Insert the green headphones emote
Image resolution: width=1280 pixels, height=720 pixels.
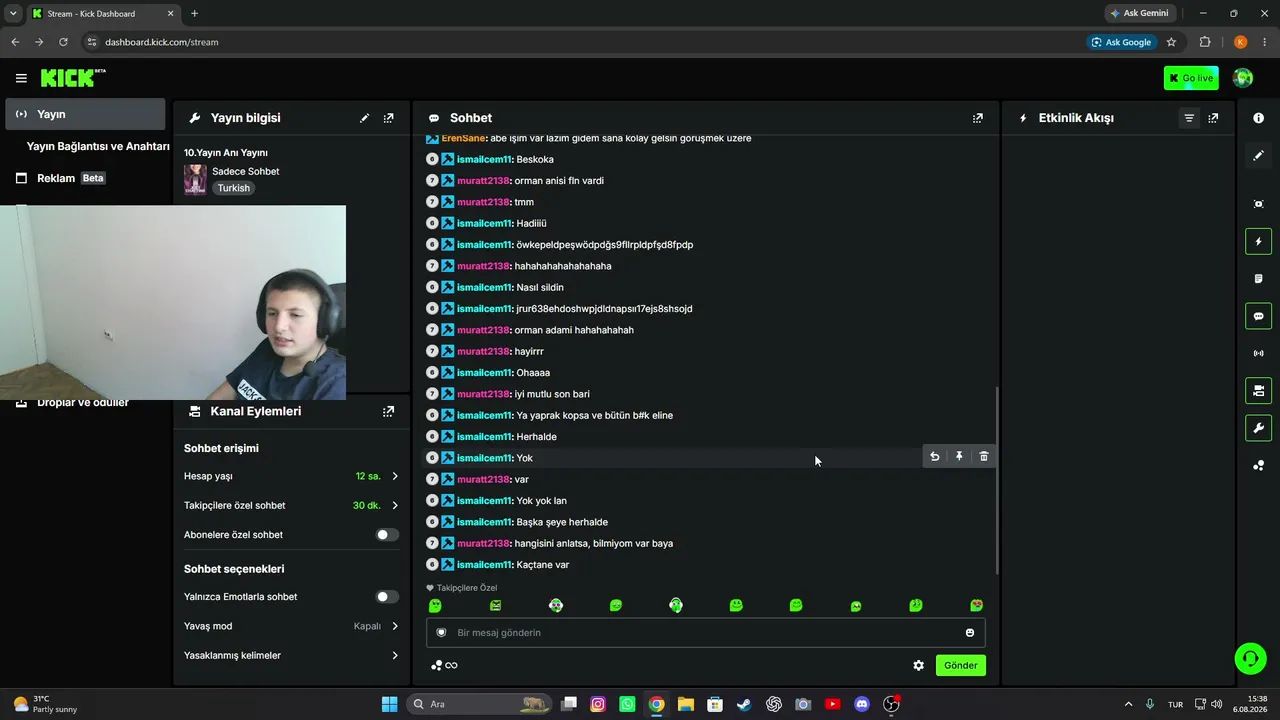point(676,605)
